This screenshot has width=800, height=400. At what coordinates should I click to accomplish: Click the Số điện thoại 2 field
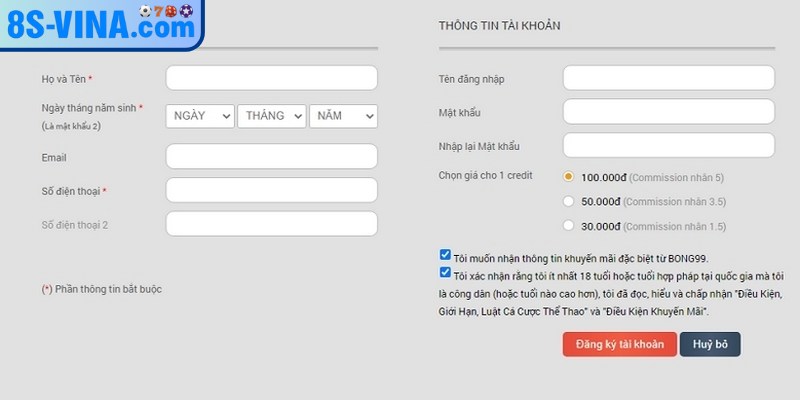point(271,224)
